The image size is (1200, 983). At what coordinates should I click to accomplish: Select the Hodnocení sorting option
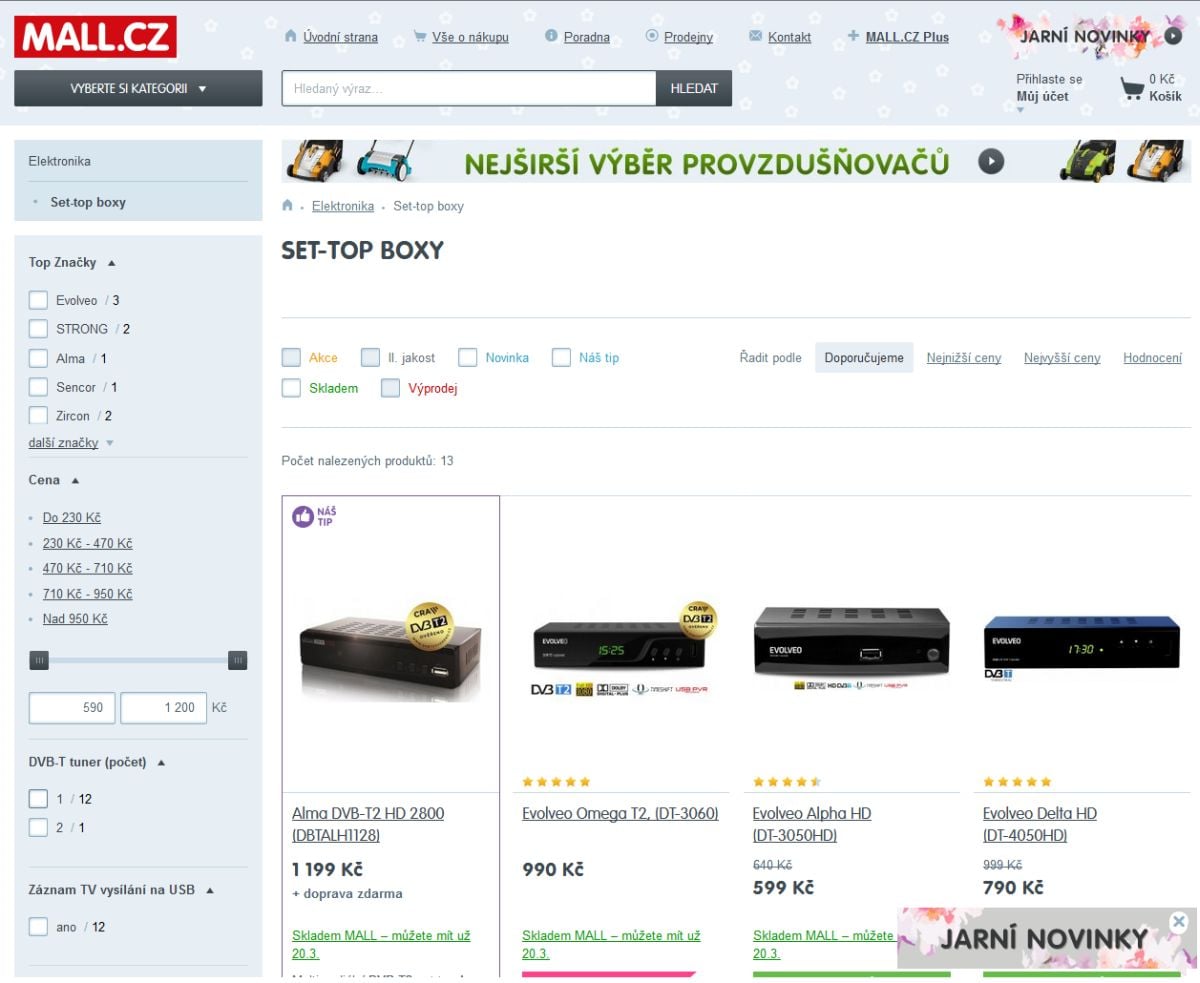tap(1152, 357)
